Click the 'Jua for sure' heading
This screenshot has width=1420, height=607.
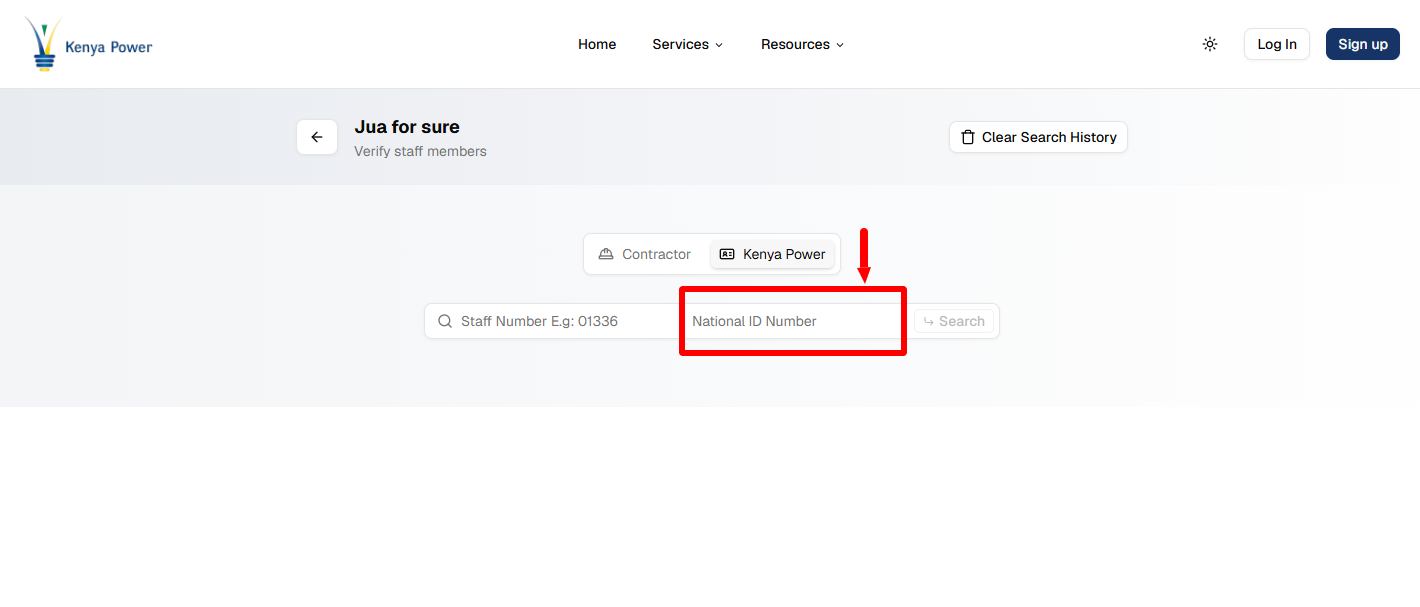[407, 127]
